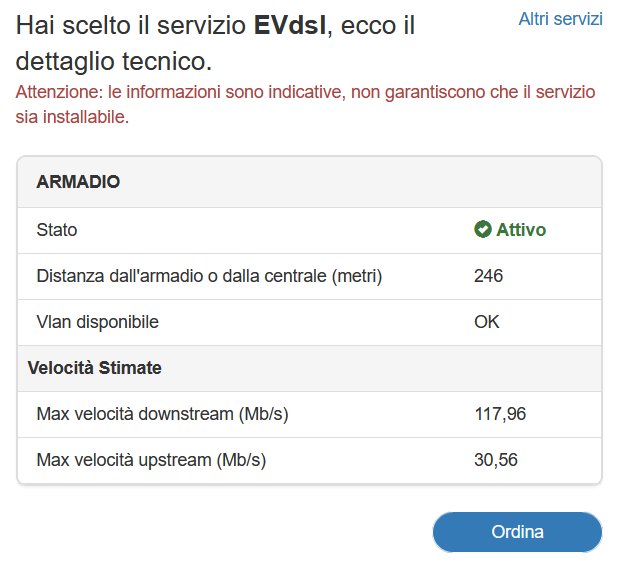This screenshot has height=566, width=617.
Task: Click the red Attenzione warning text
Action: coord(305,92)
